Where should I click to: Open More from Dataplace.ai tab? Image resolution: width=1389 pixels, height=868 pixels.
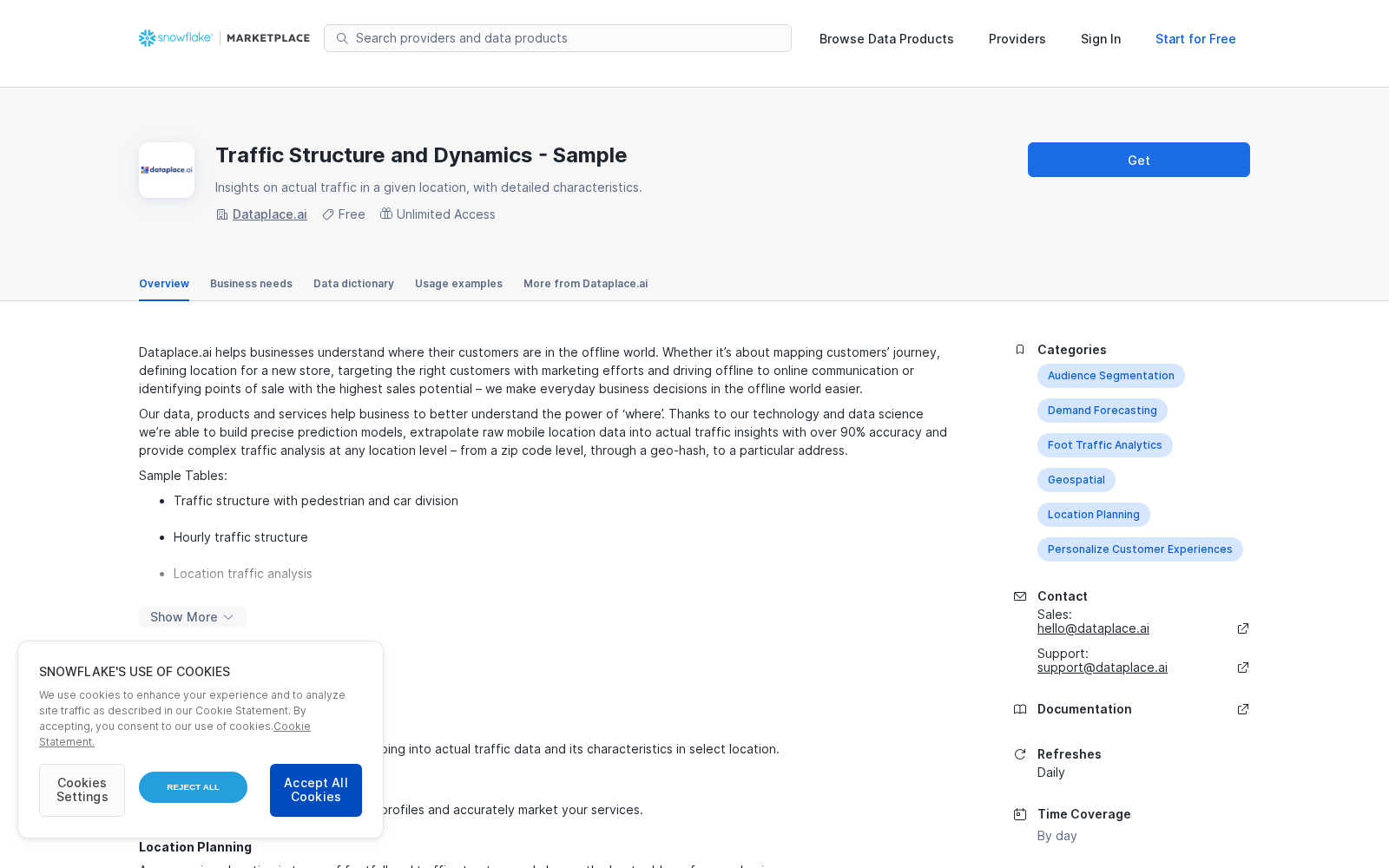tap(586, 284)
